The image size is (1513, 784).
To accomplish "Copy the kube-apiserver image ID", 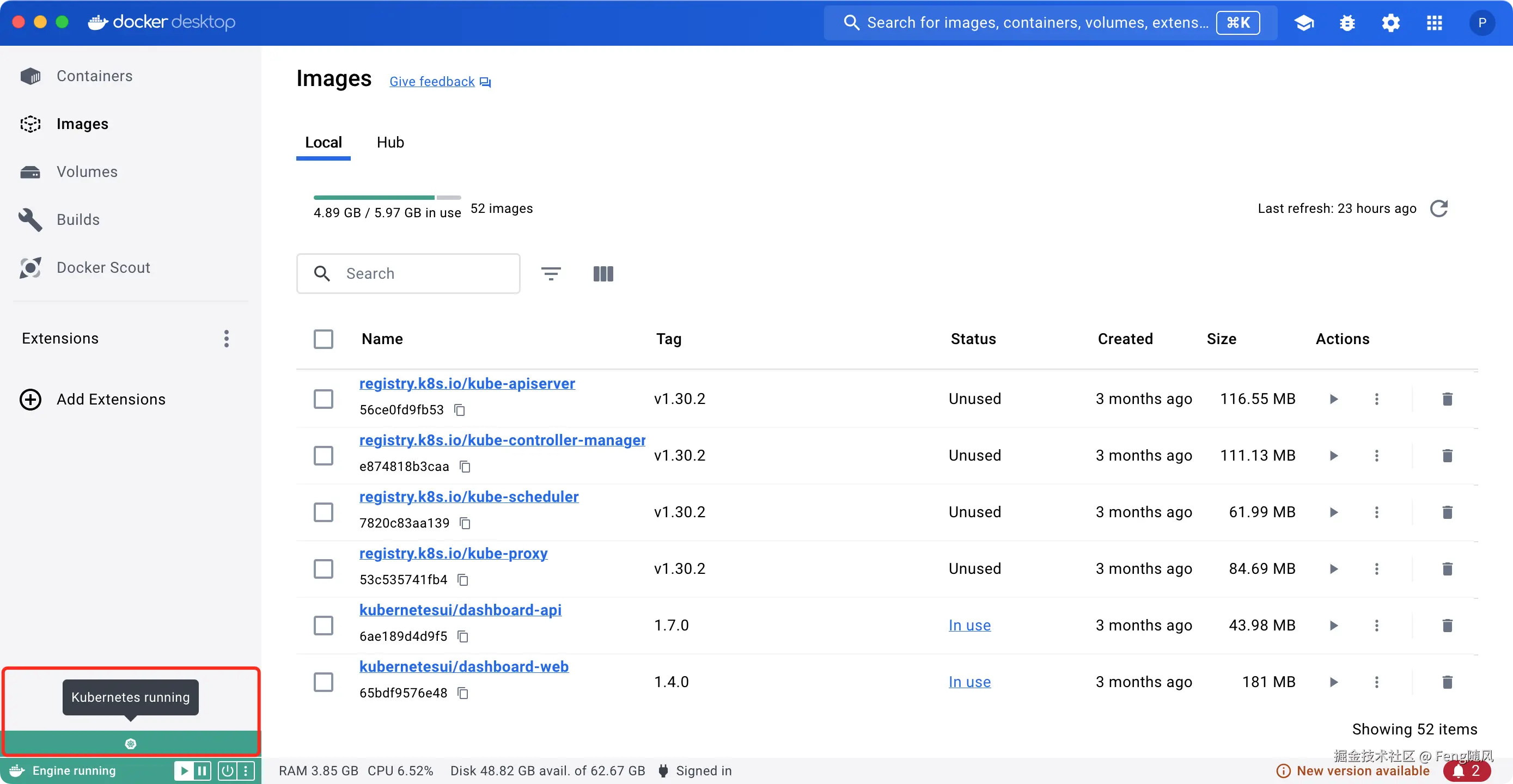I will tap(460, 410).
